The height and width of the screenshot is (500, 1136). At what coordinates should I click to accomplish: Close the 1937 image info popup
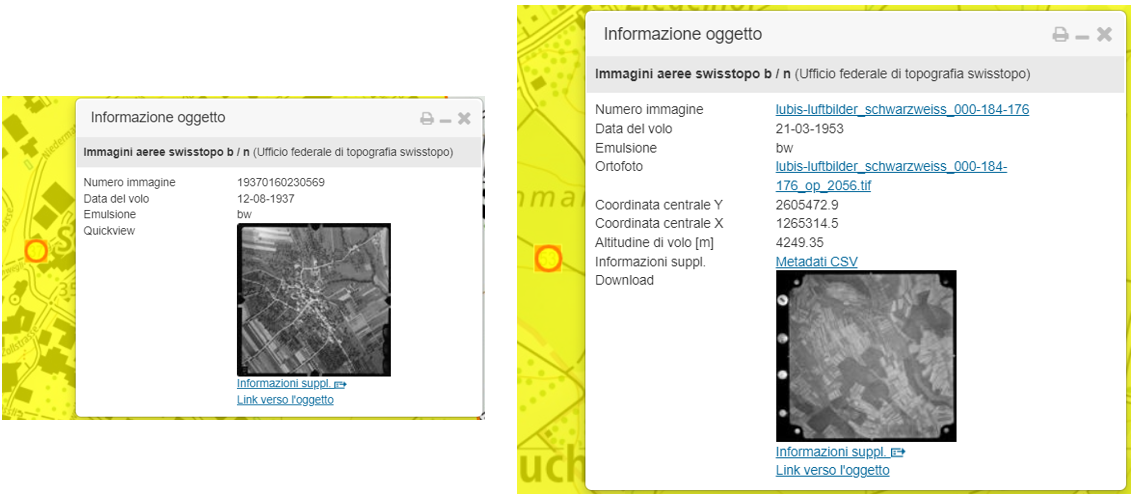(x=464, y=118)
